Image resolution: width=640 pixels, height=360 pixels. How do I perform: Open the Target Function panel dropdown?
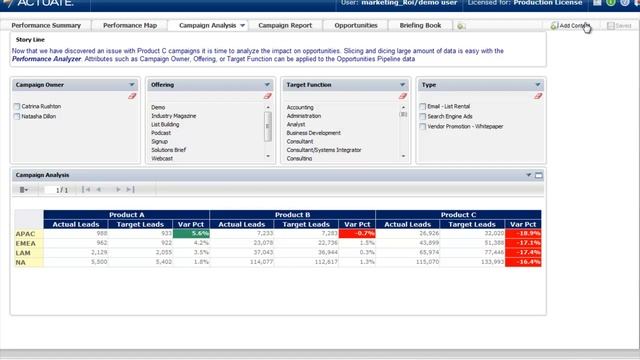tap(402, 85)
